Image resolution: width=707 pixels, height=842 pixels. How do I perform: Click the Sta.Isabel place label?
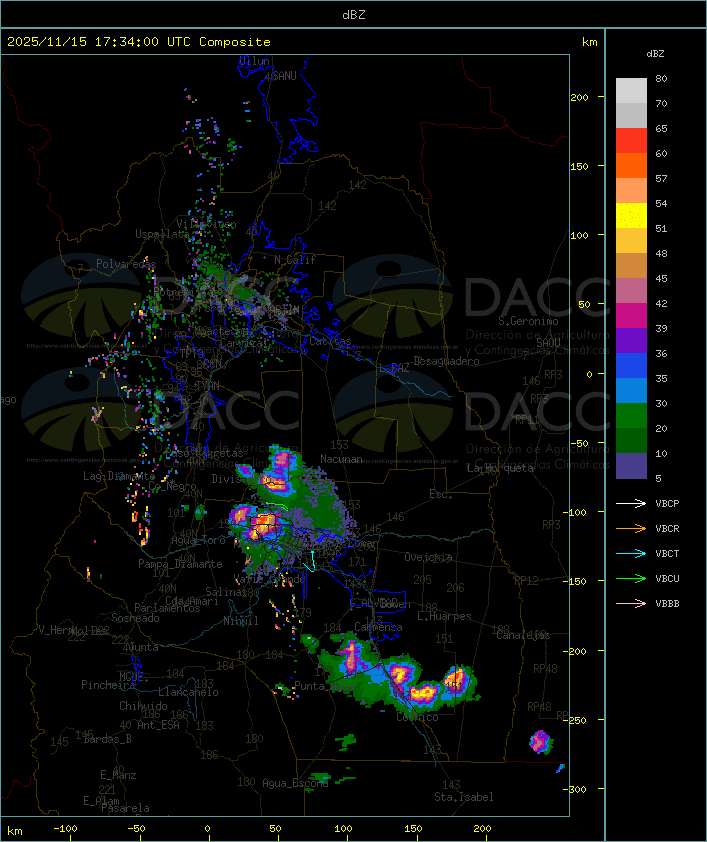[463, 797]
